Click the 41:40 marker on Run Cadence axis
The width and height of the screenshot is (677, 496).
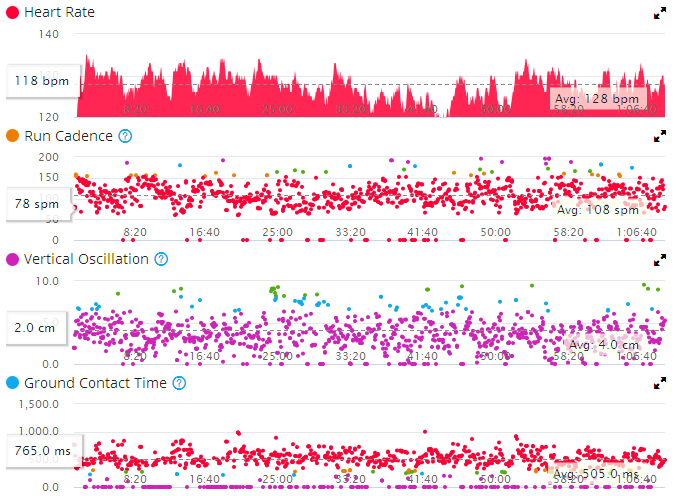pos(422,232)
